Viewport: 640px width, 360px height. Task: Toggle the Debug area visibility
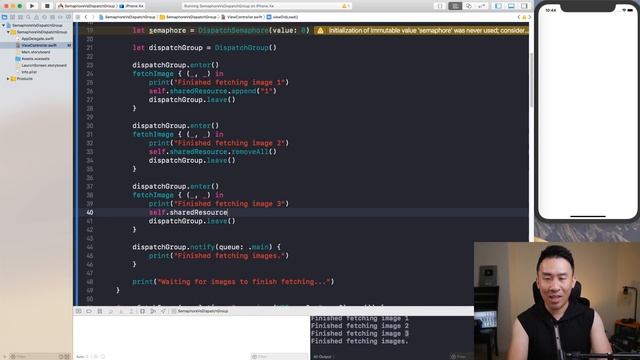511,6
